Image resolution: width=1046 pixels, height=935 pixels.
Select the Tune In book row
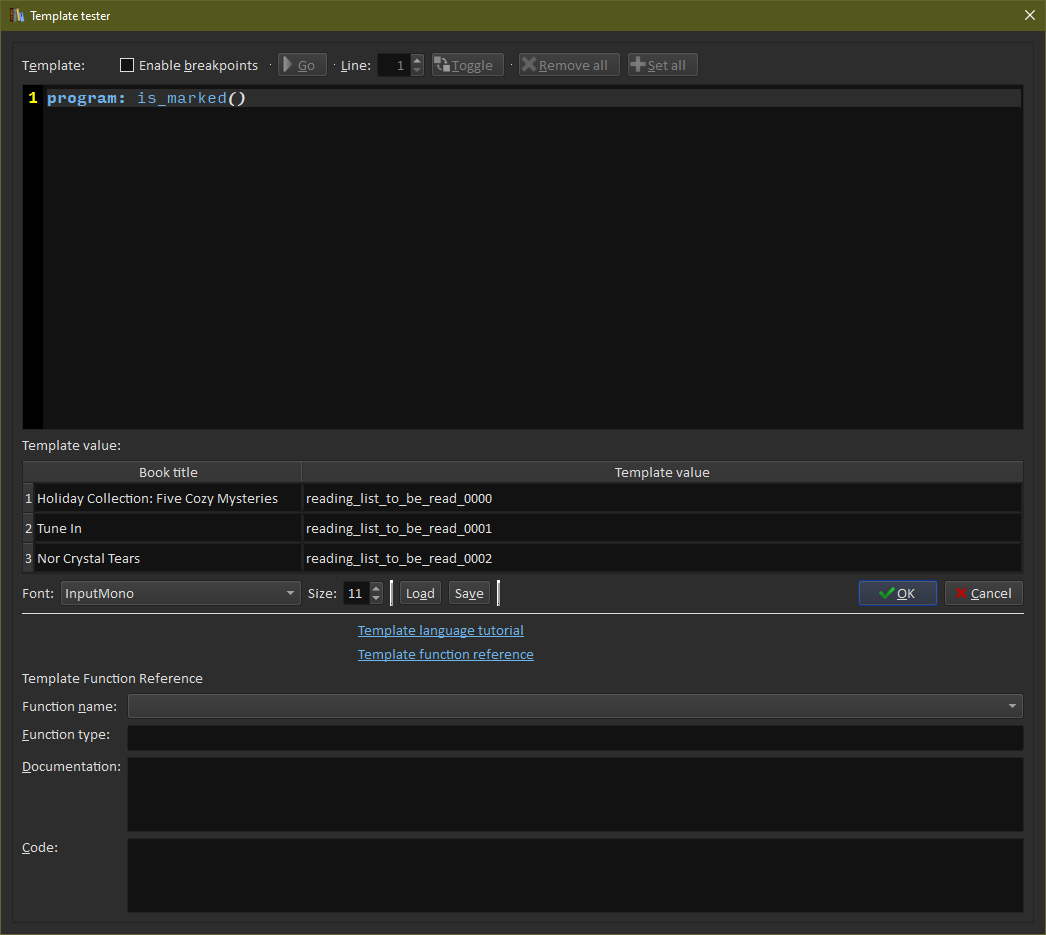point(167,528)
